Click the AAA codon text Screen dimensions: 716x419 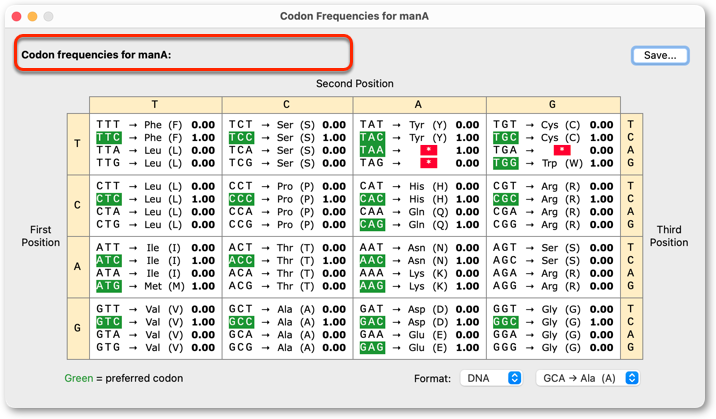(x=372, y=273)
